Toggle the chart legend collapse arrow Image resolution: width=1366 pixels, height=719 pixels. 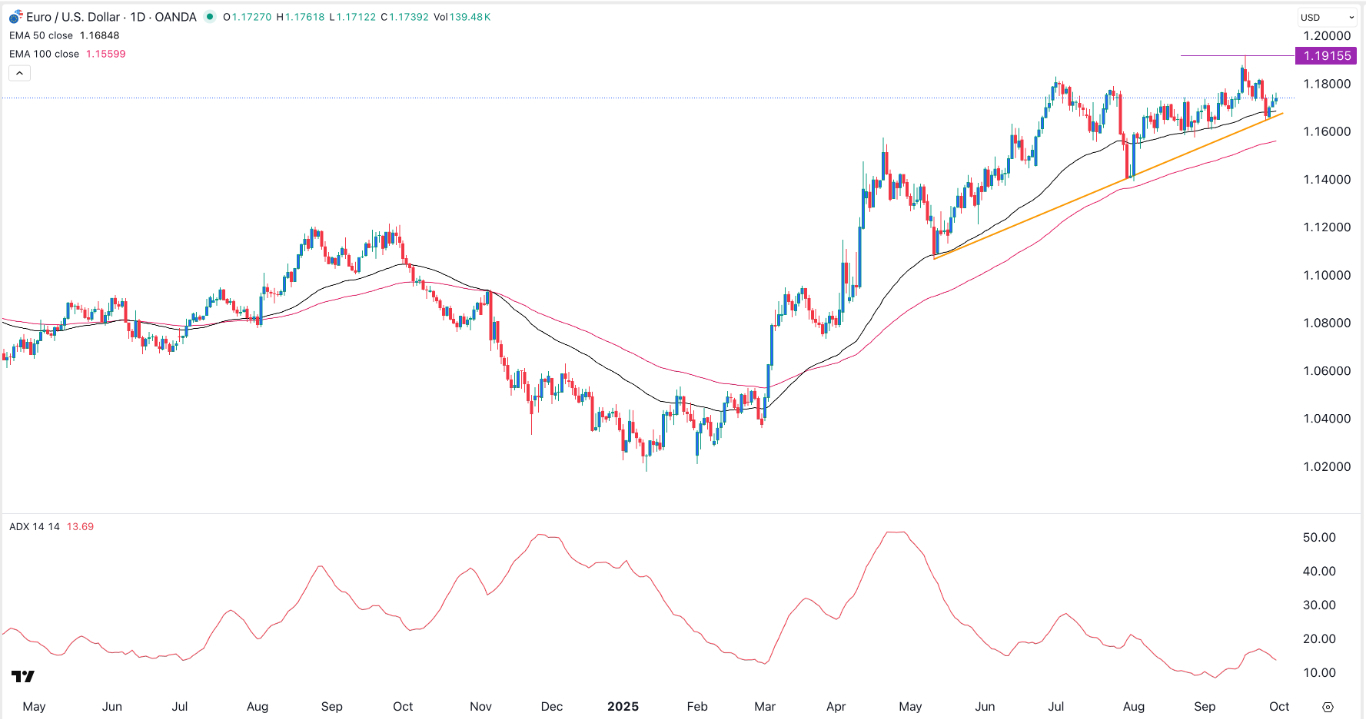19,72
